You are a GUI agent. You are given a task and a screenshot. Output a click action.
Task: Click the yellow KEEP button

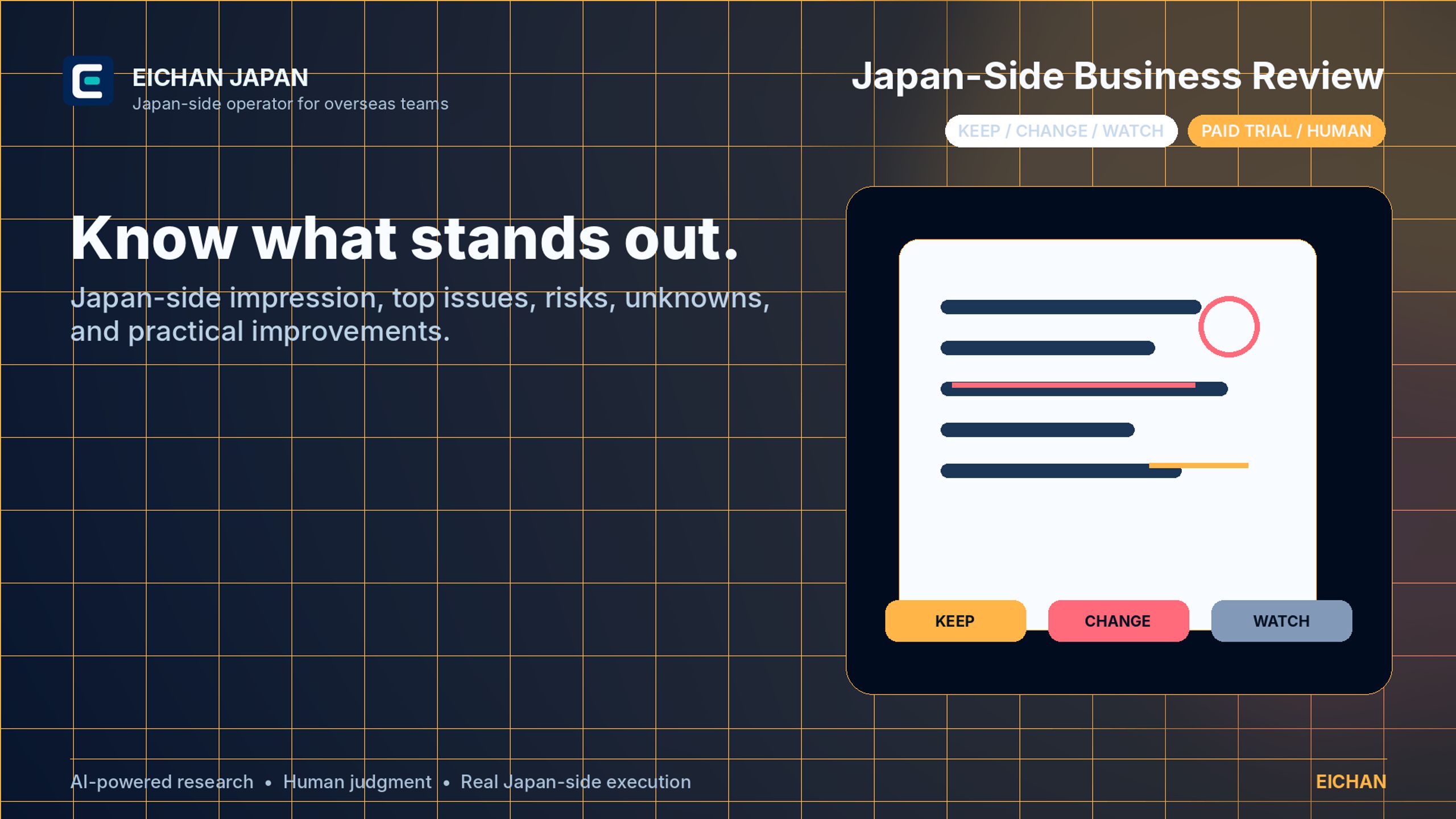[955, 621]
